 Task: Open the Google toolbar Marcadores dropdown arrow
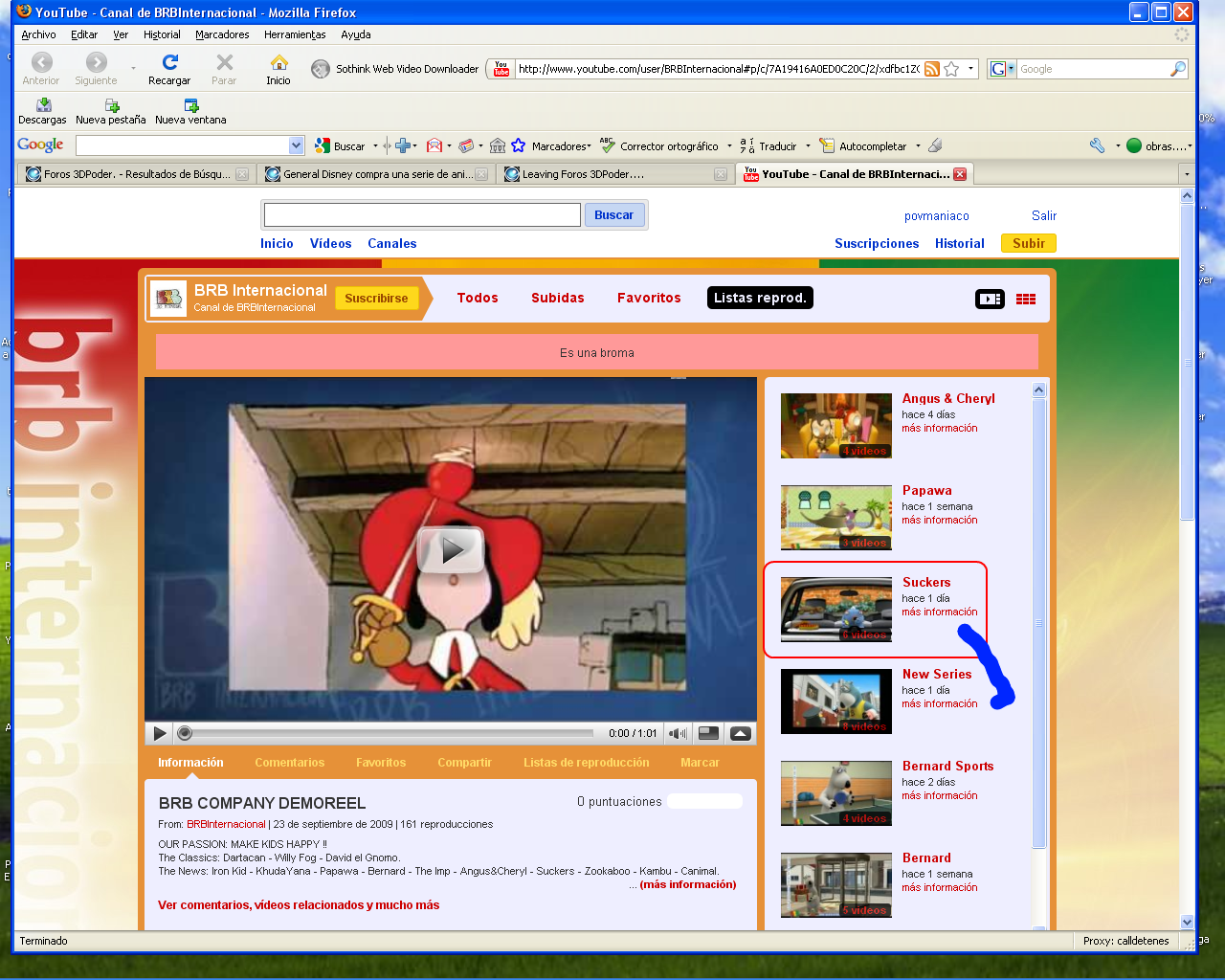[589, 146]
